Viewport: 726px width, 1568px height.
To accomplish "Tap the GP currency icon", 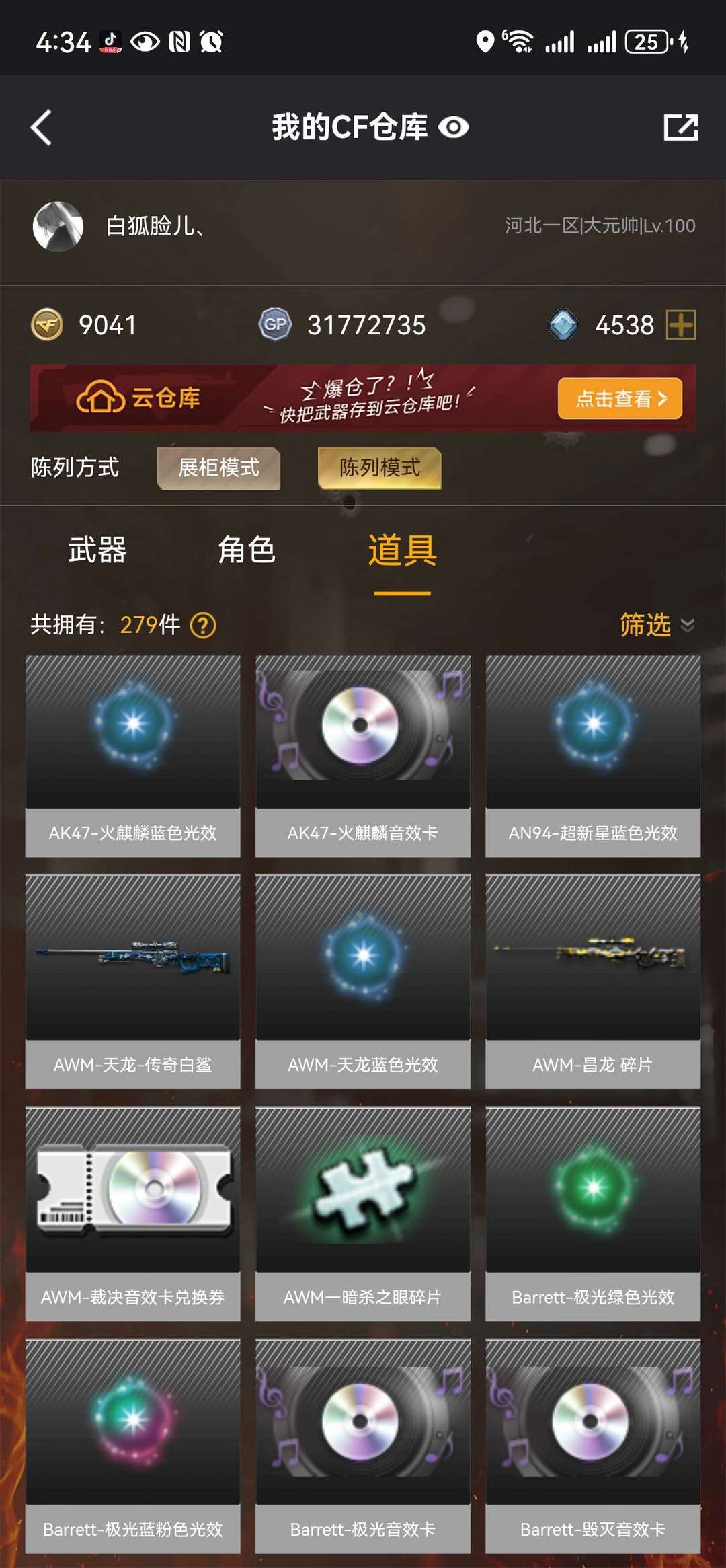I will point(275,324).
